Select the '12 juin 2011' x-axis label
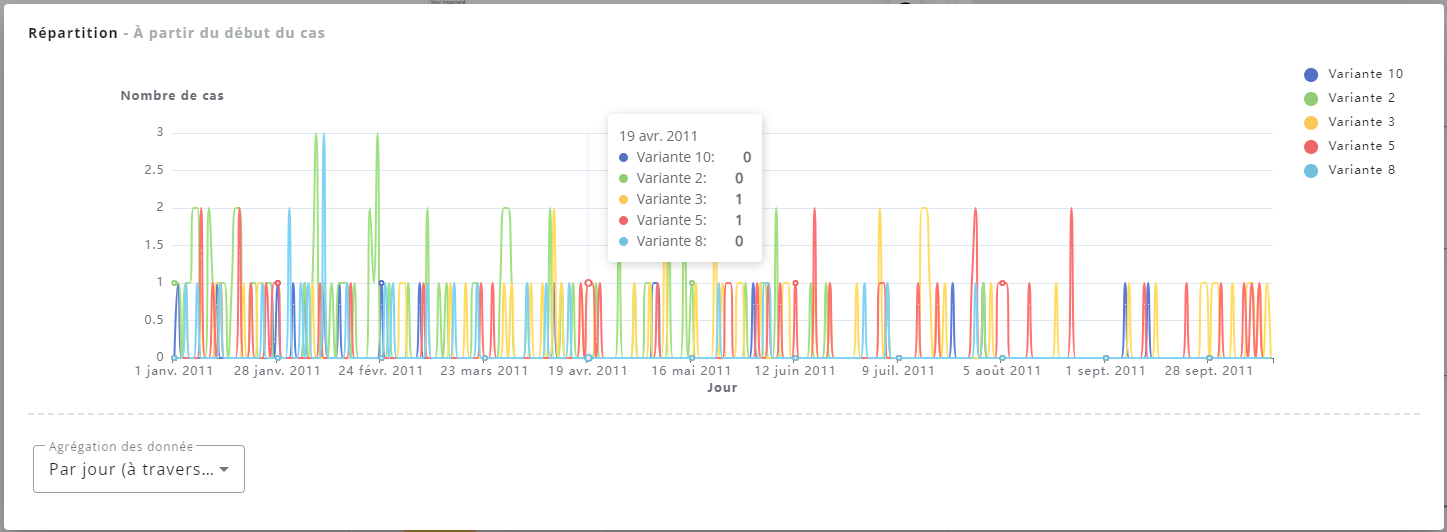Screen dimensions: 1447x532 click(x=794, y=371)
